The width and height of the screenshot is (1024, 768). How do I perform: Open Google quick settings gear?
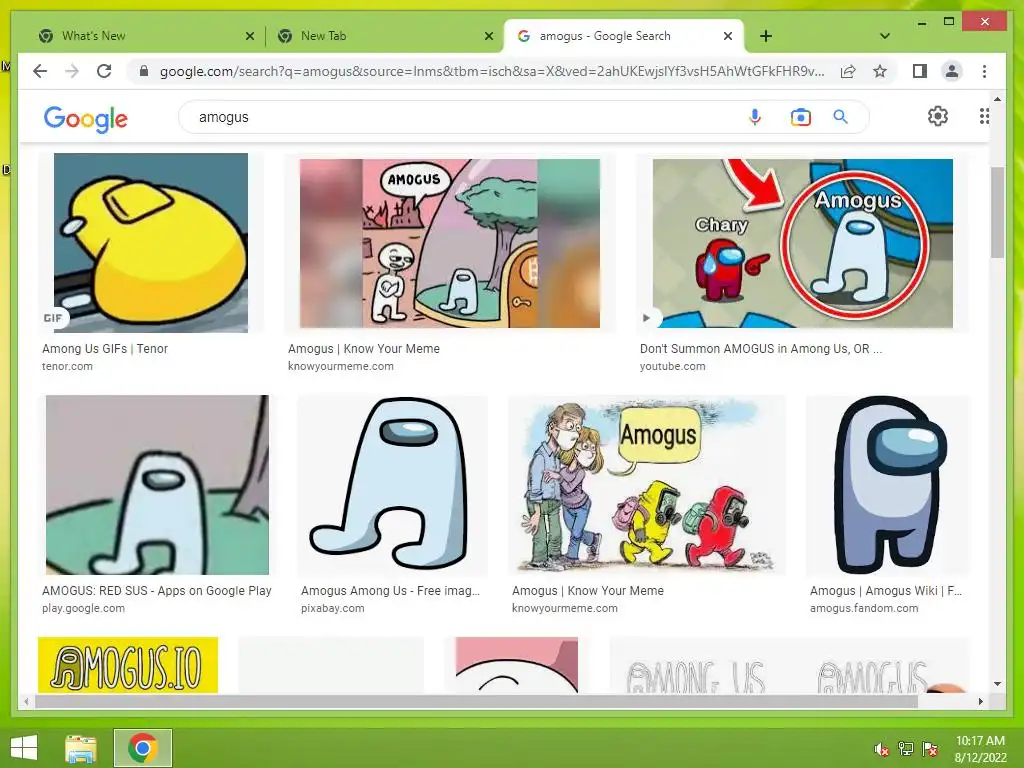pos(938,116)
